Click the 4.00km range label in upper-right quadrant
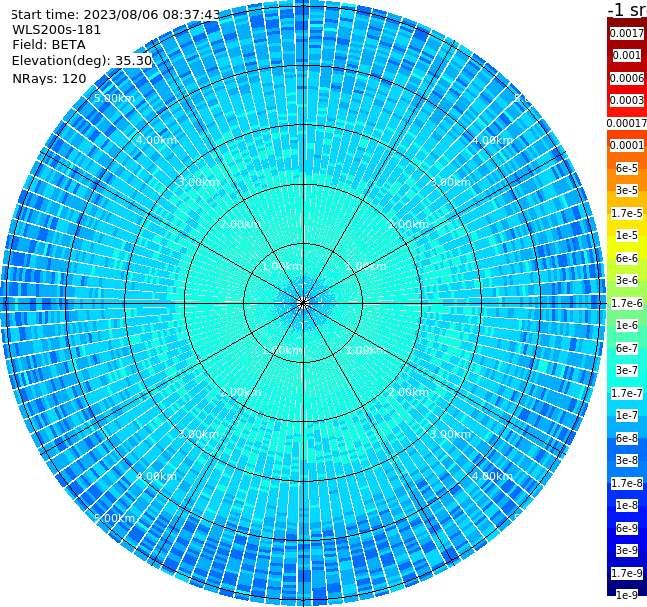This screenshot has width=647, height=607. [x=492, y=140]
